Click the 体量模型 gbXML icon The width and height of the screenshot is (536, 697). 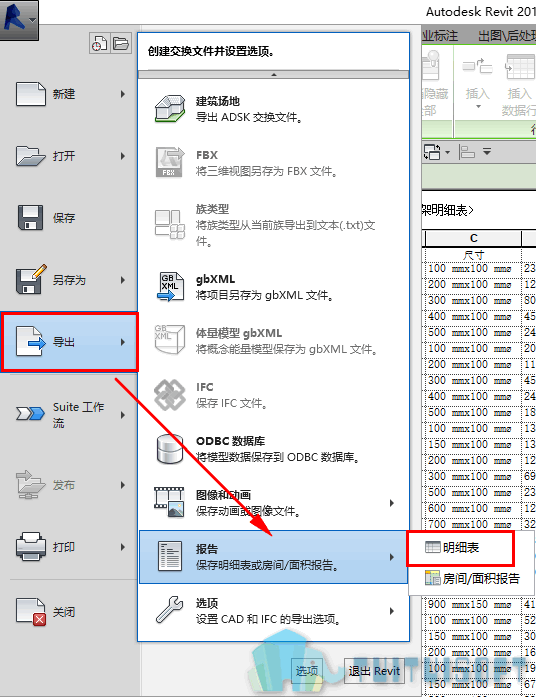tap(170, 340)
